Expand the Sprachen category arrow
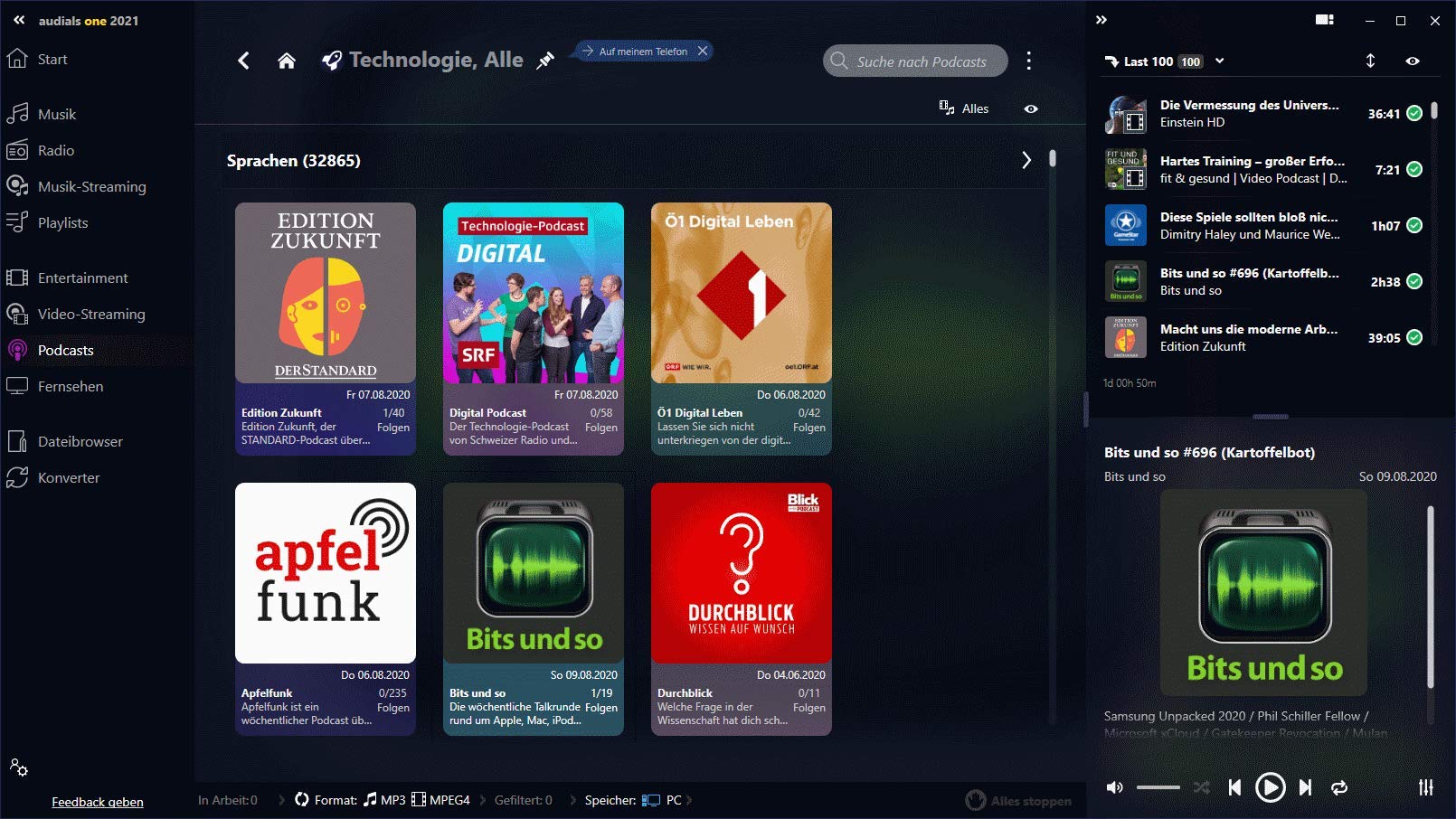 pos(1026,160)
